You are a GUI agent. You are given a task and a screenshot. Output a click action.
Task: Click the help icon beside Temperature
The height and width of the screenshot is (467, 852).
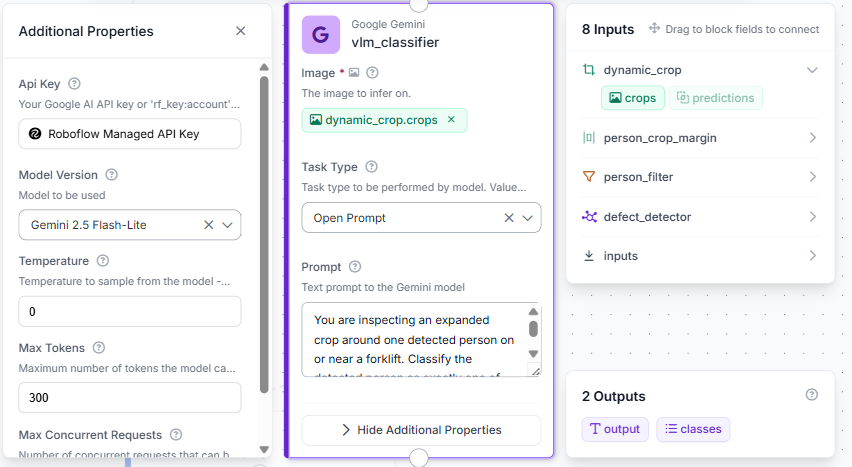103,260
